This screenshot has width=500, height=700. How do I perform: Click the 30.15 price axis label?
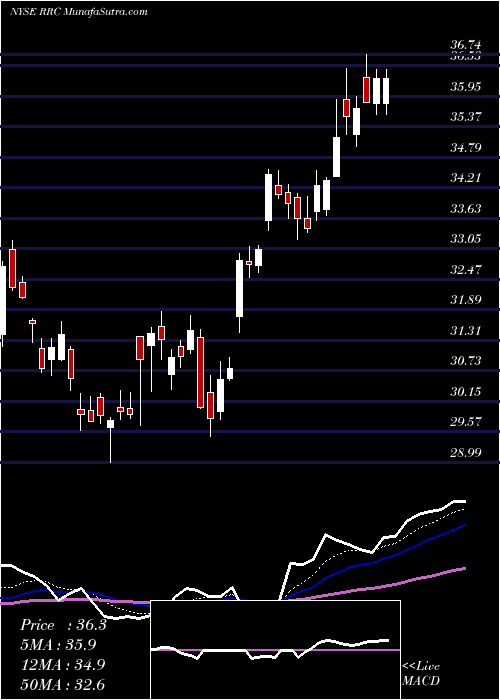(465, 392)
